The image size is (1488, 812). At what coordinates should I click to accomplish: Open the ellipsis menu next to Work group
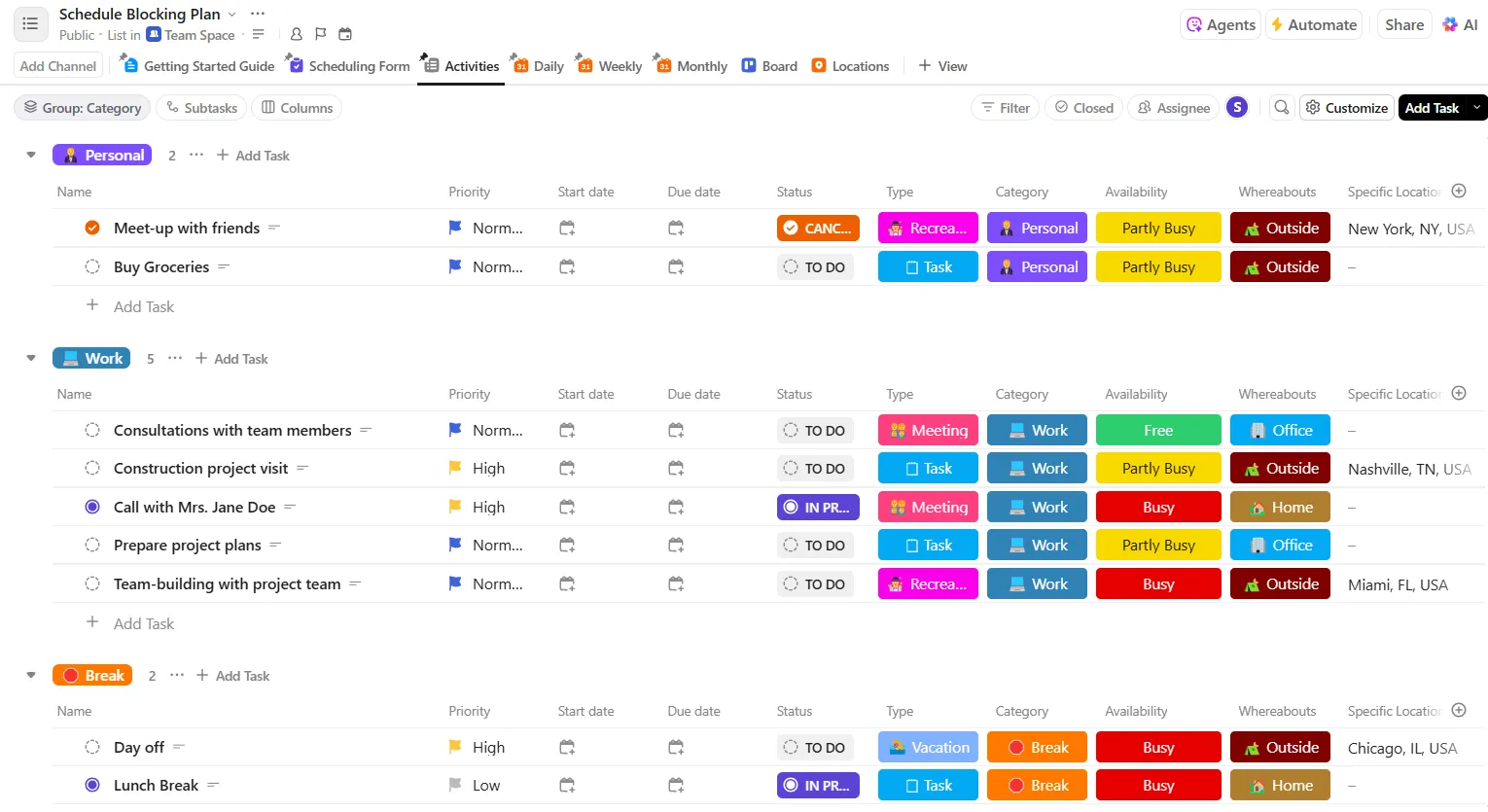tap(175, 358)
